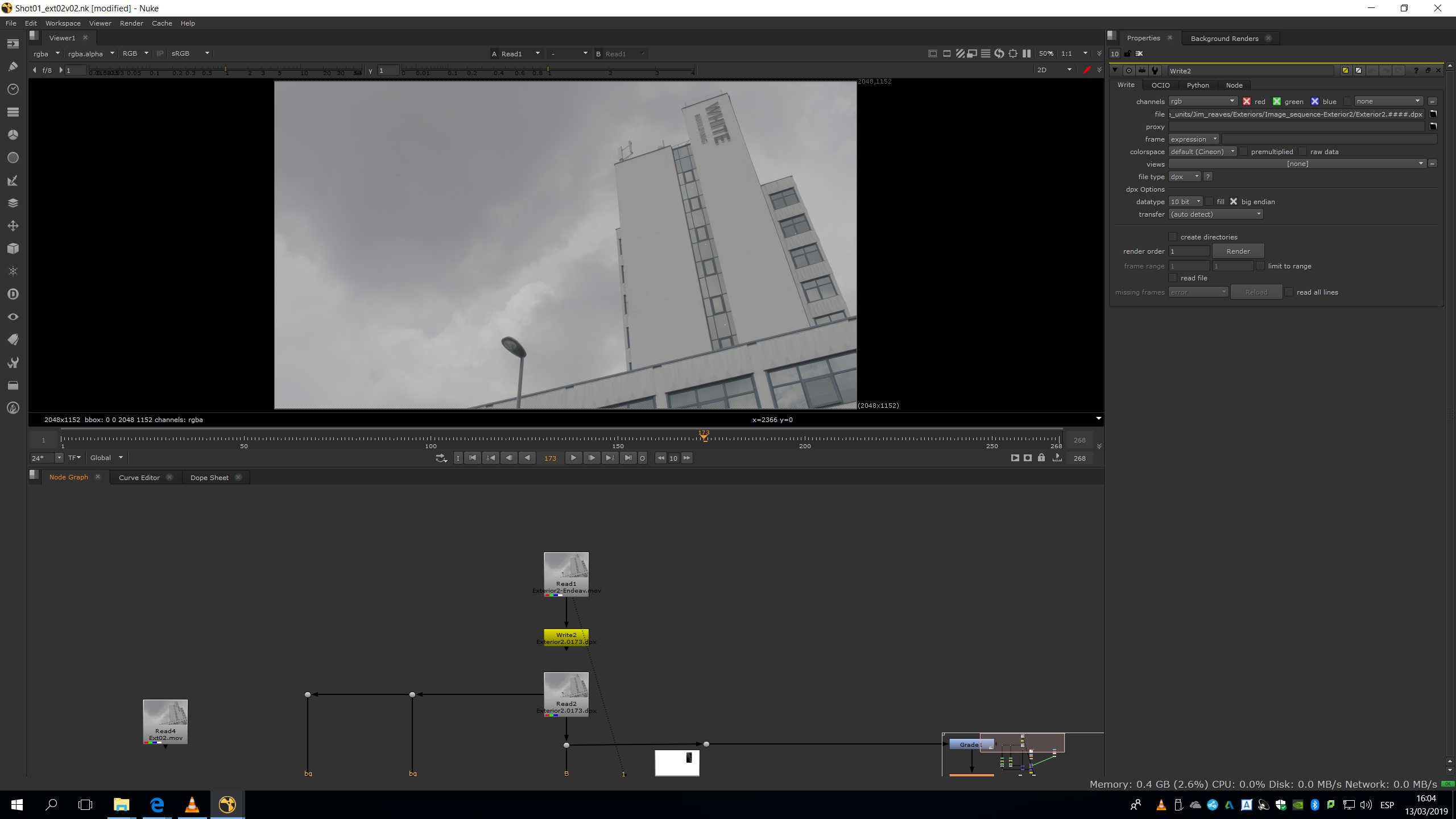The height and width of the screenshot is (819, 1456).
Task: Click timeline frame marker at 173
Action: click(x=704, y=437)
